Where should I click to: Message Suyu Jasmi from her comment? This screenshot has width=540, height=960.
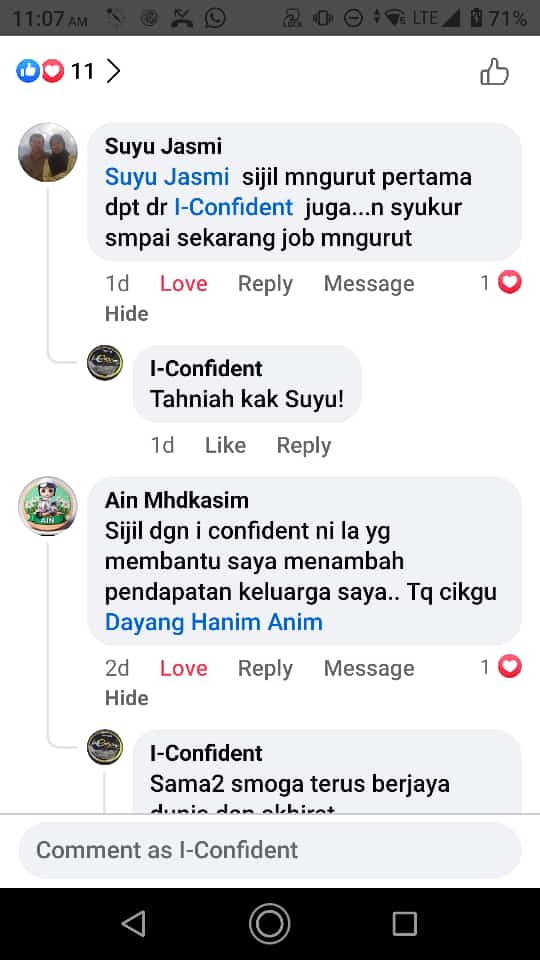(x=369, y=283)
